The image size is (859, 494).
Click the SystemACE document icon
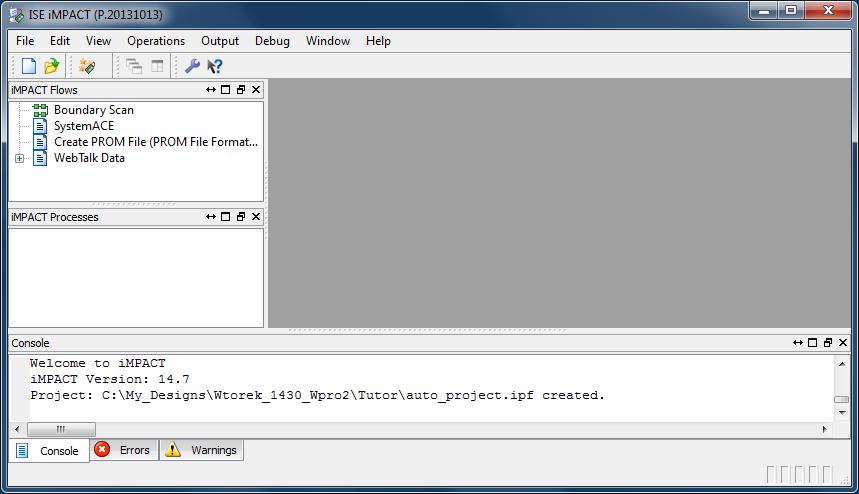tap(40, 126)
